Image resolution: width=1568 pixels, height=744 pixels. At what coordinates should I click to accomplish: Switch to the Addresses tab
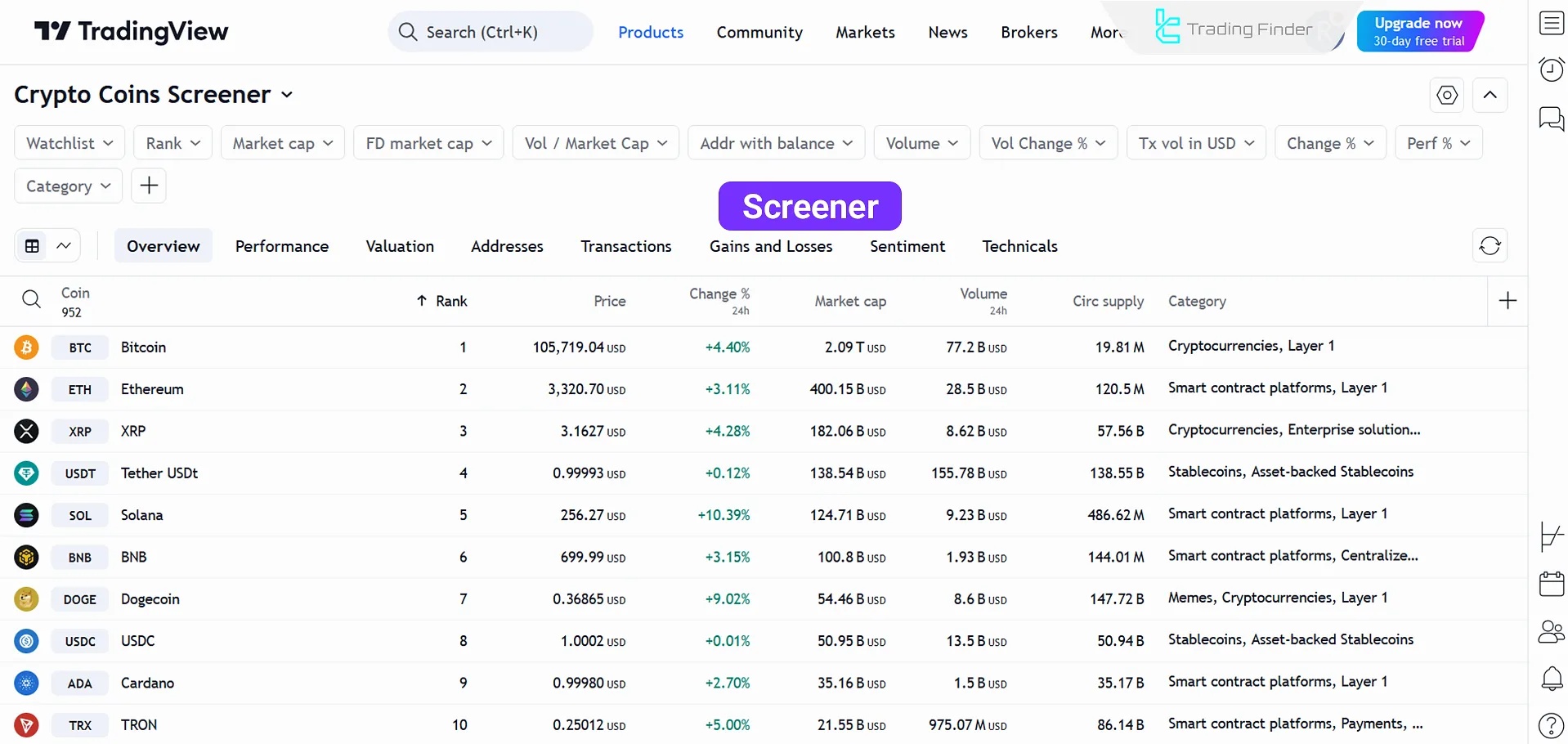pyautogui.click(x=507, y=246)
